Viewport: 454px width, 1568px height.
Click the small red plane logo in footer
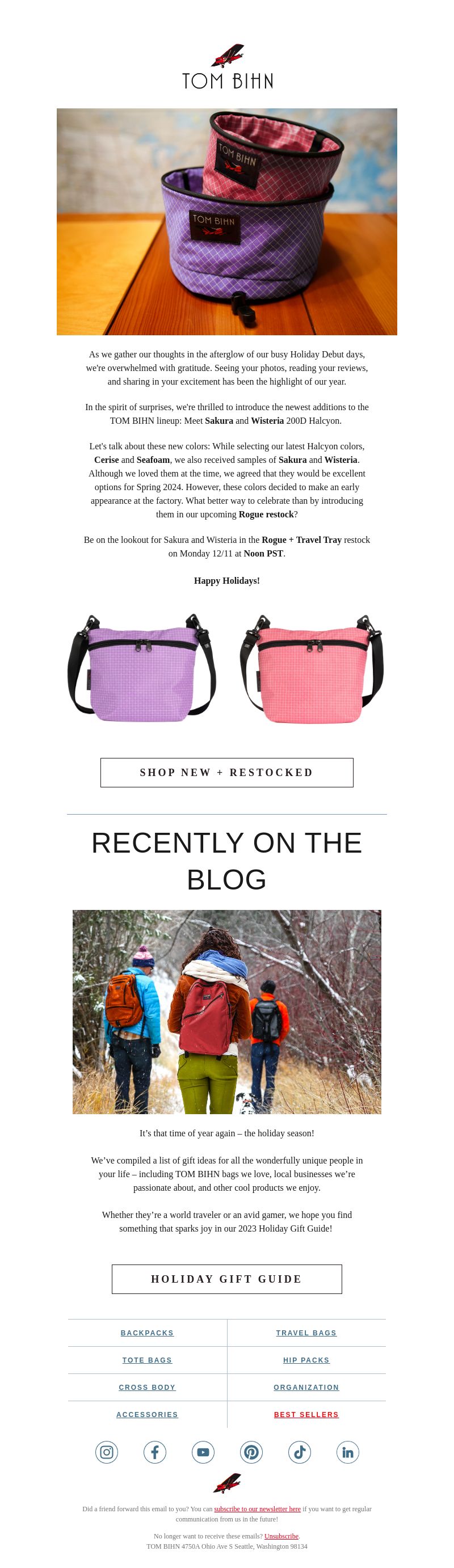click(x=227, y=1483)
